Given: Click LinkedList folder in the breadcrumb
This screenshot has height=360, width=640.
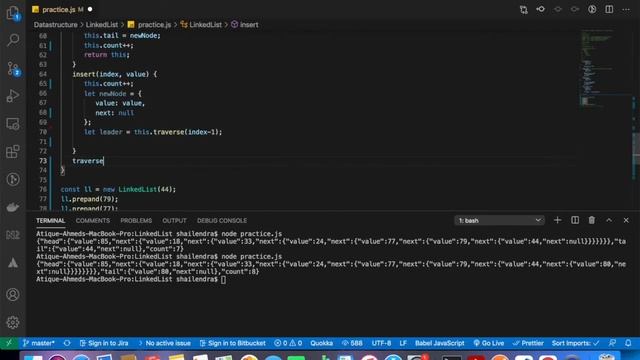Looking at the screenshot, I should coord(102,24).
